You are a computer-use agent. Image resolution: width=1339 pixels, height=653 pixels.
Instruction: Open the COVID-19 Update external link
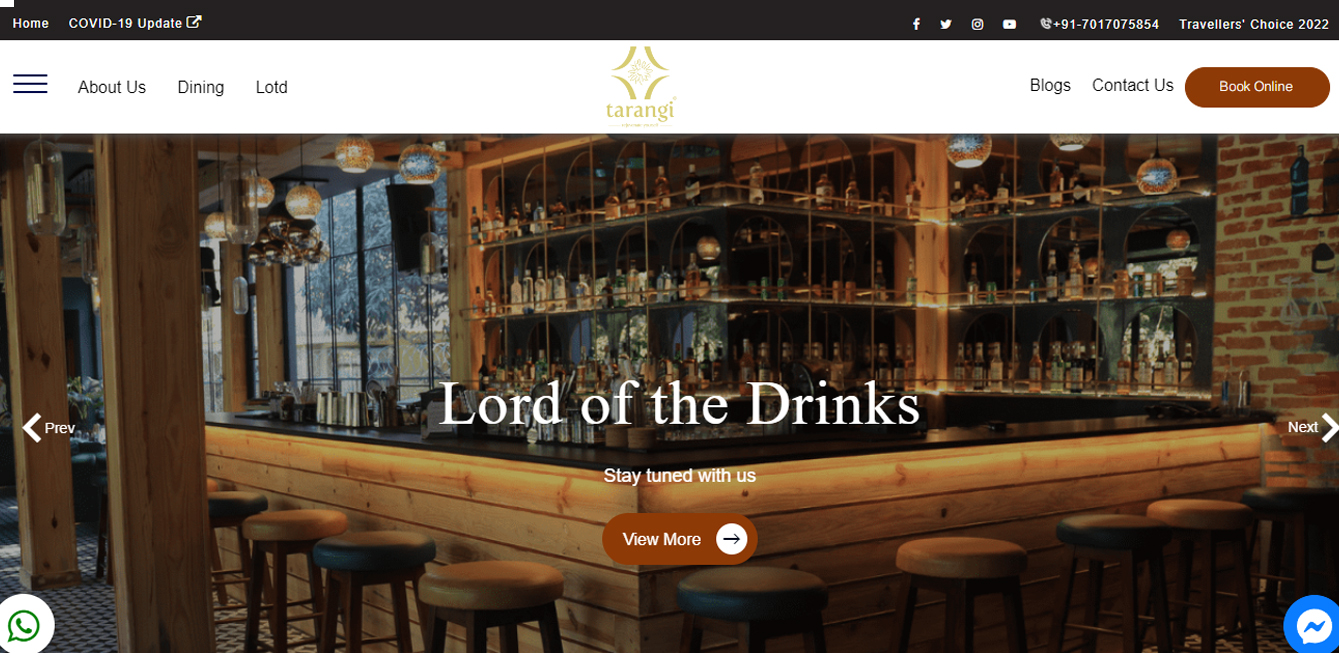135,23
